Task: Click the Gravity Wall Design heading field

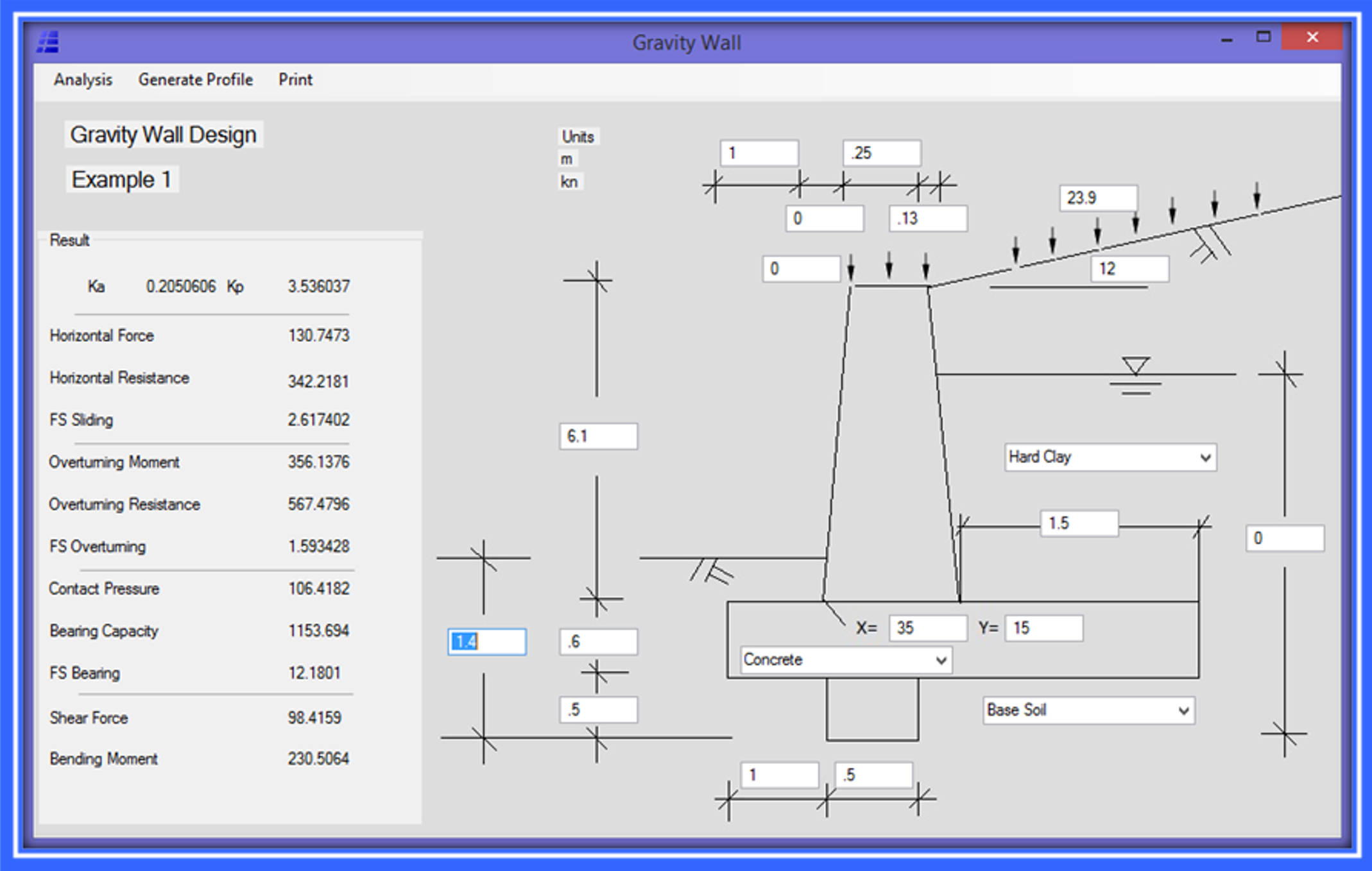Action: click(163, 135)
